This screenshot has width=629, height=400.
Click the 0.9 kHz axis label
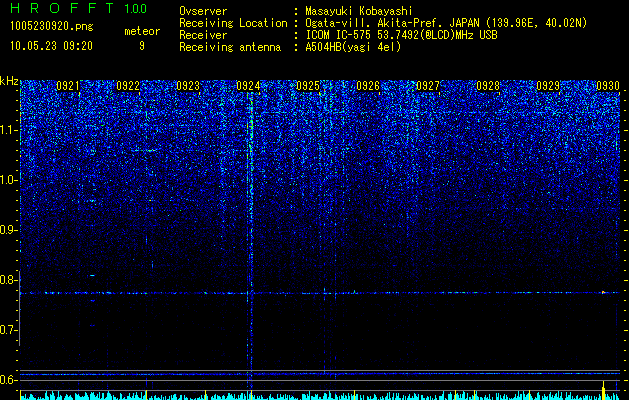pos(9,230)
